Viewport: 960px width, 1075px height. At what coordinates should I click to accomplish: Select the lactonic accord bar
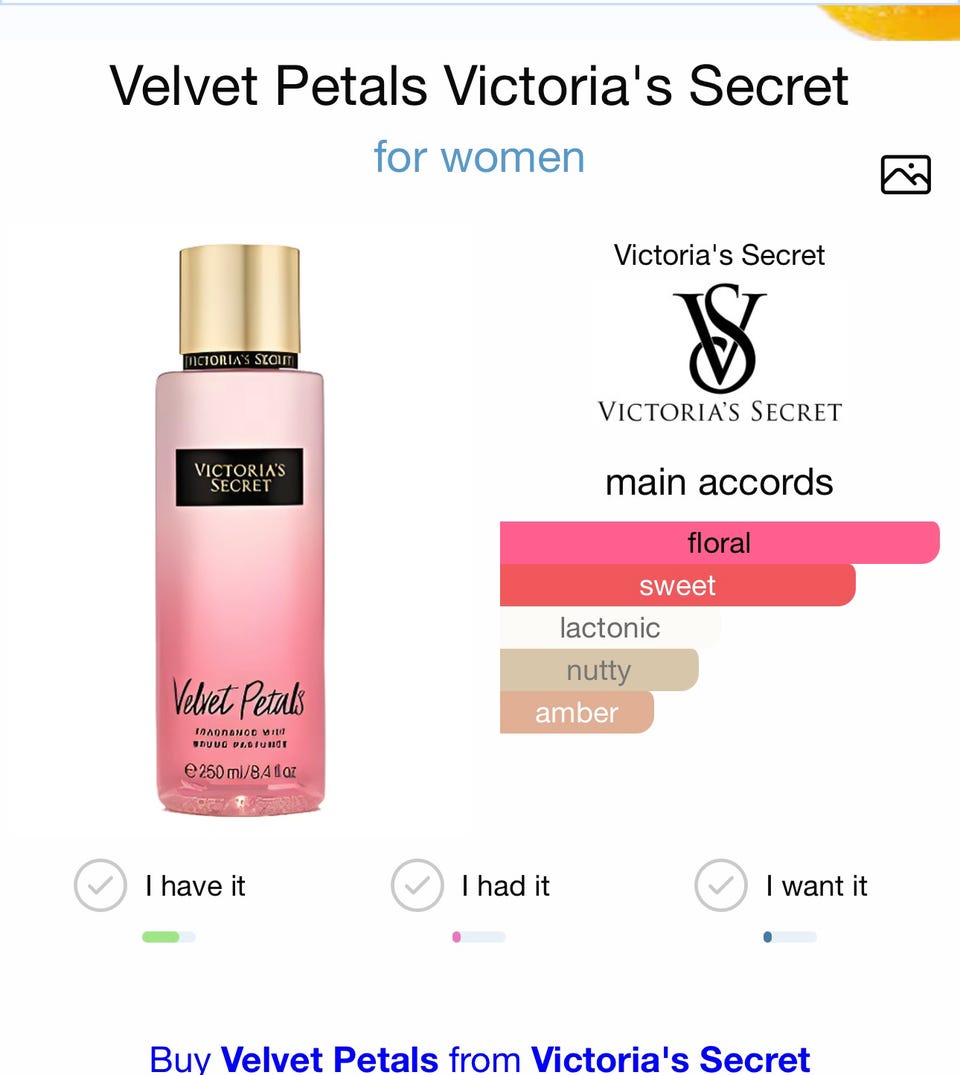pos(610,627)
